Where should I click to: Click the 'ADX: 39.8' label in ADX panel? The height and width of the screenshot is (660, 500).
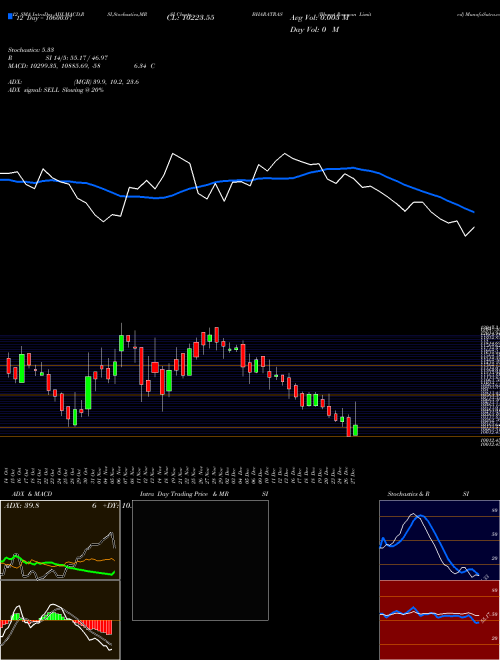coord(21,506)
